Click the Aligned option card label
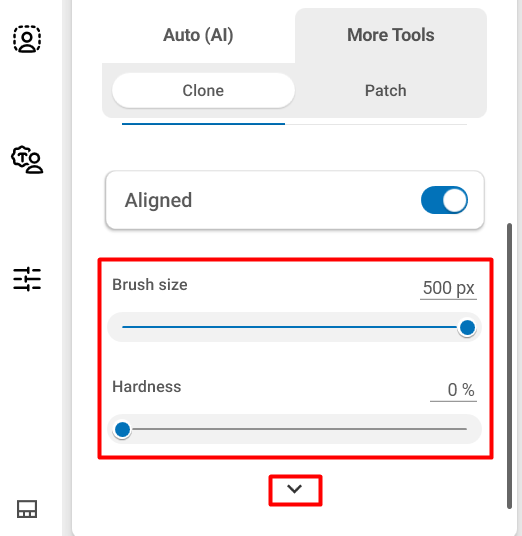Image resolution: width=522 pixels, height=536 pixels. [x=158, y=200]
